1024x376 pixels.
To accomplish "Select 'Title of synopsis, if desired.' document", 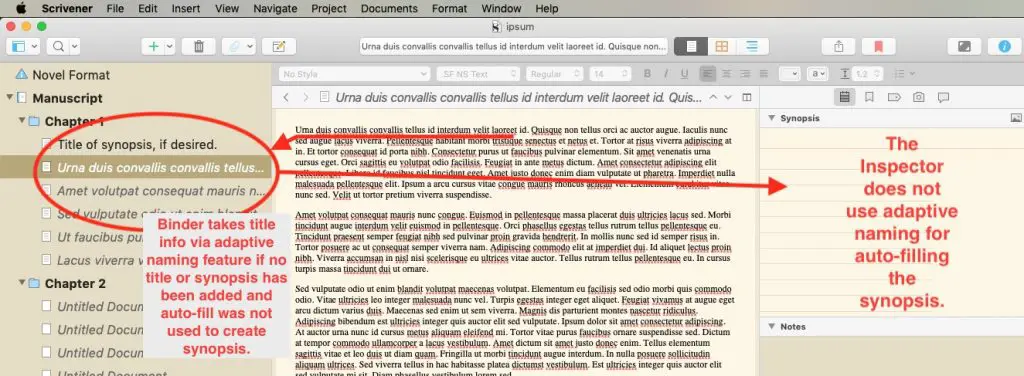I will pyautogui.click(x=137, y=144).
